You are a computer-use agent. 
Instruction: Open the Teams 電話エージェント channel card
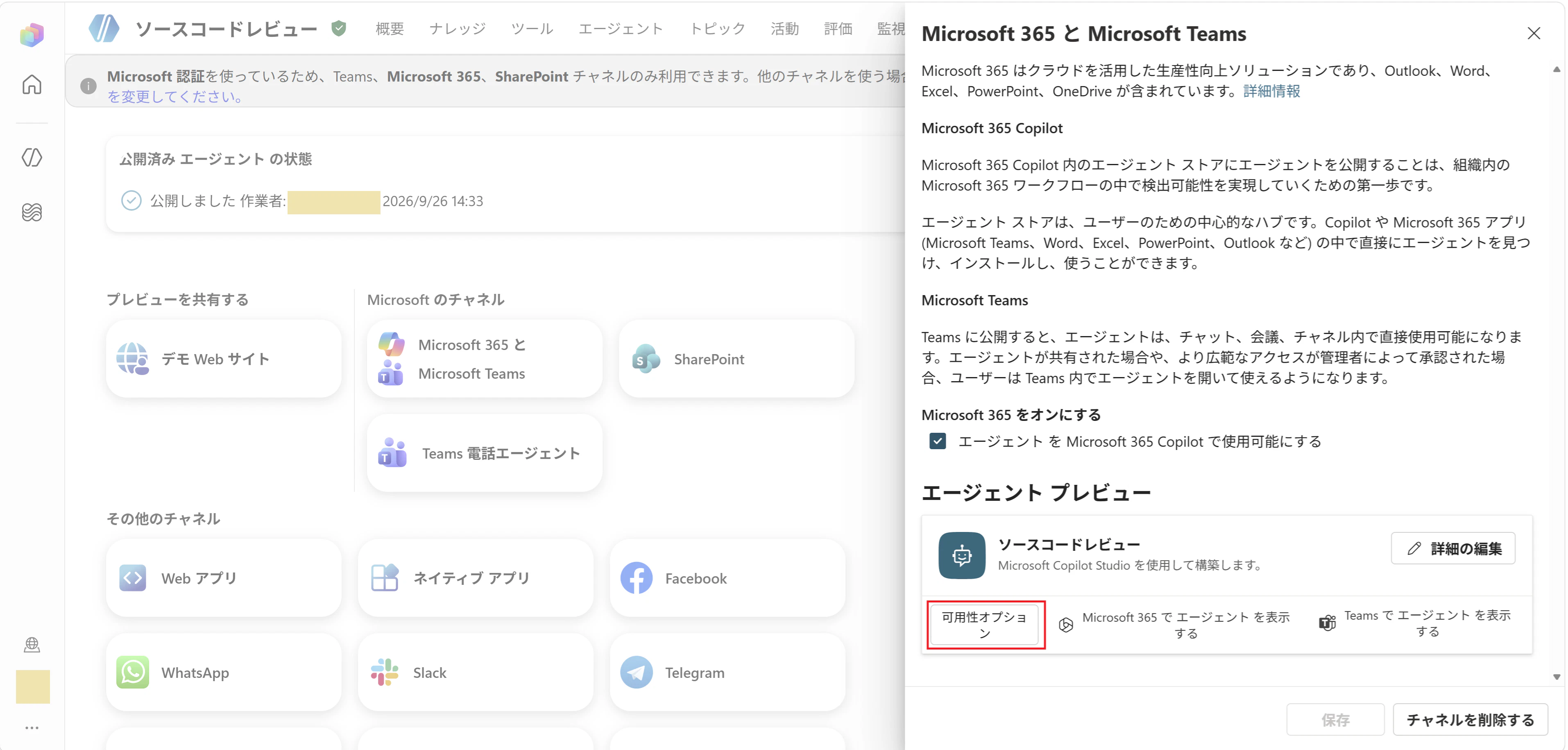tap(485, 453)
